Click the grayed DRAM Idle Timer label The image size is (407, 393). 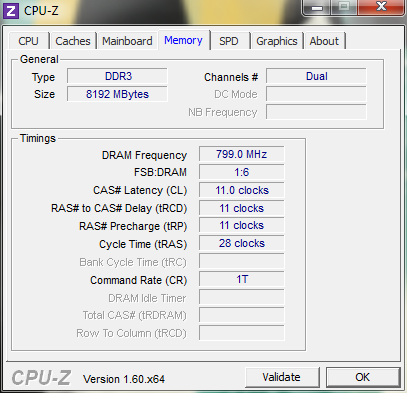pyautogui.click(x=147, y=298)
